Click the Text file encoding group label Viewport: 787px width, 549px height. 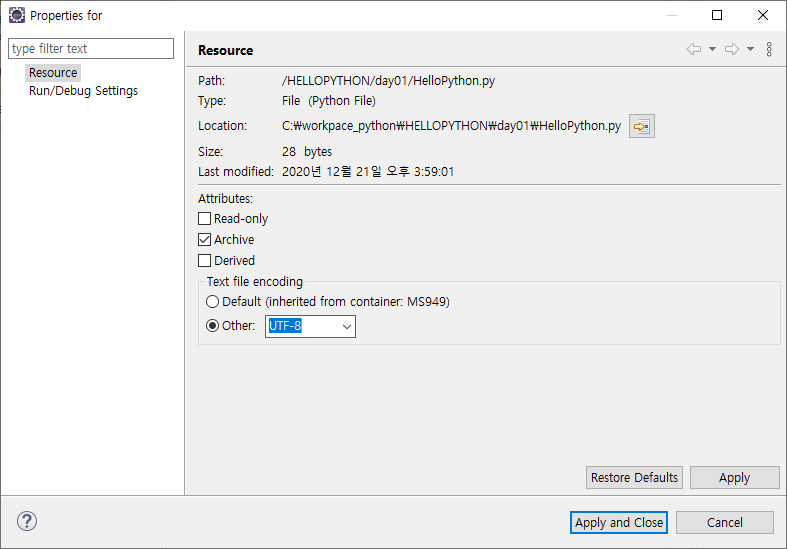pyautogui.click(x=255, y=282)
